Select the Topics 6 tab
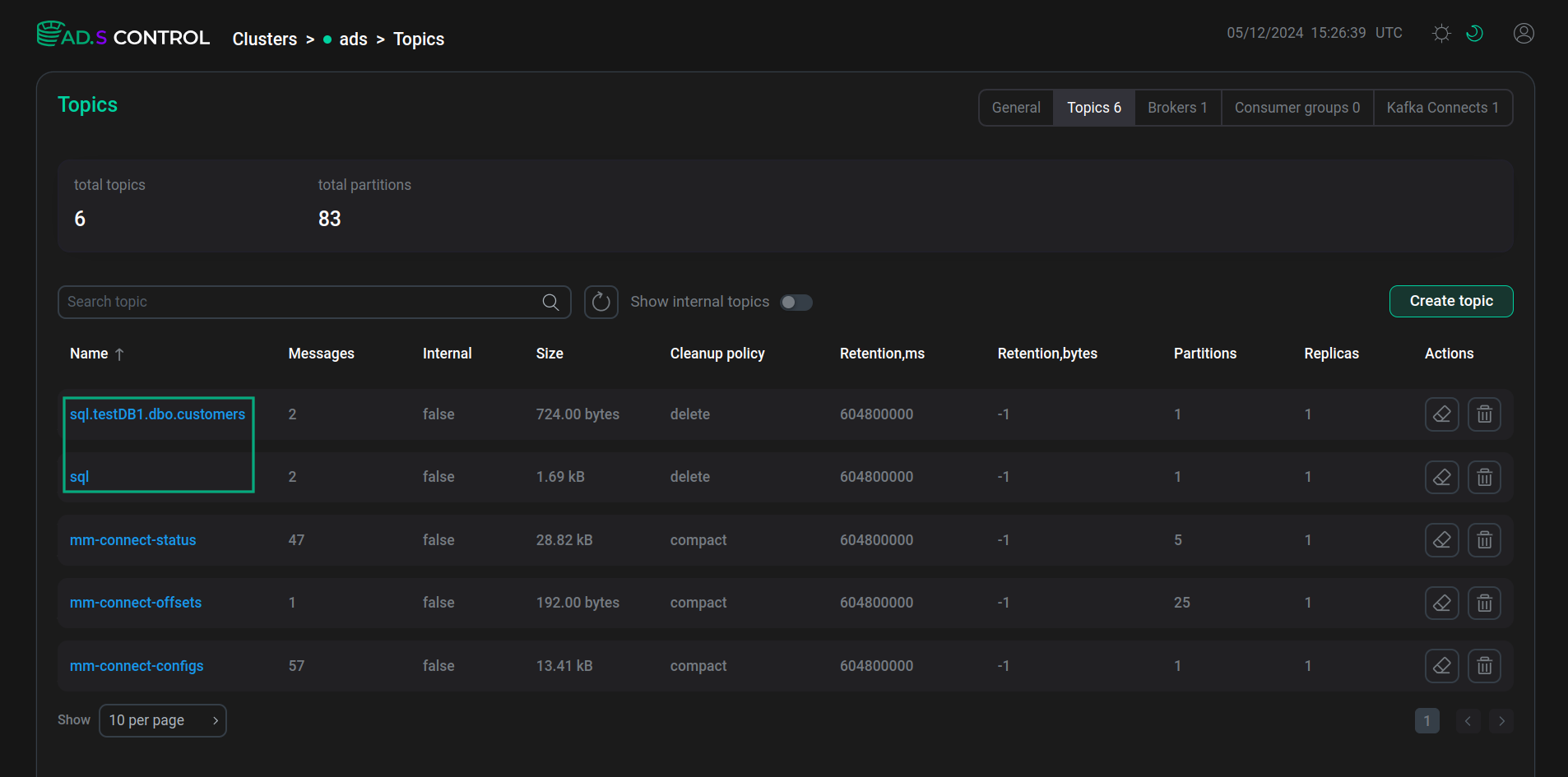 (1094, 108)
